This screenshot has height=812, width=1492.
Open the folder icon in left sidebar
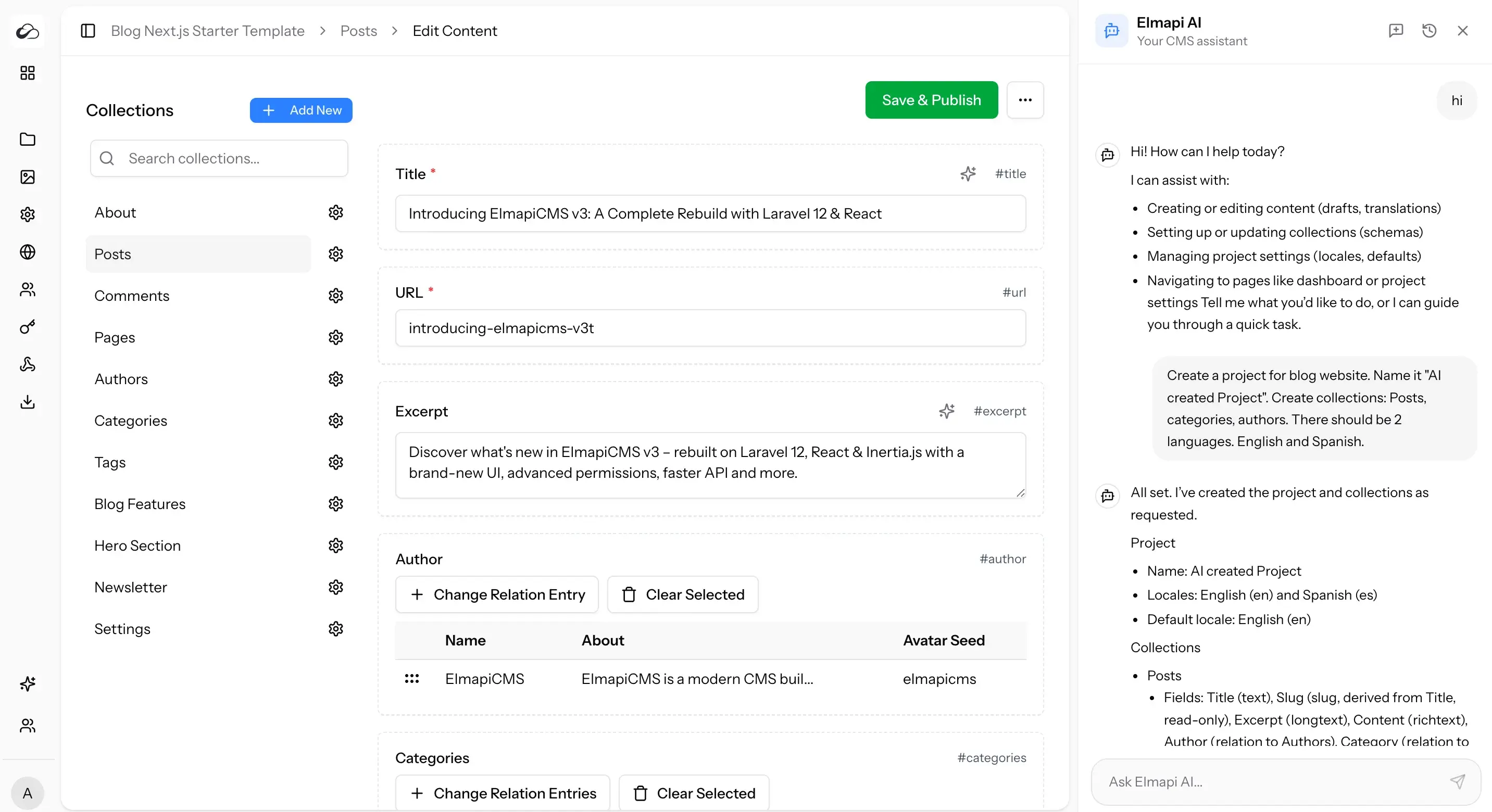pyautogui.click(x=27, y=139)
